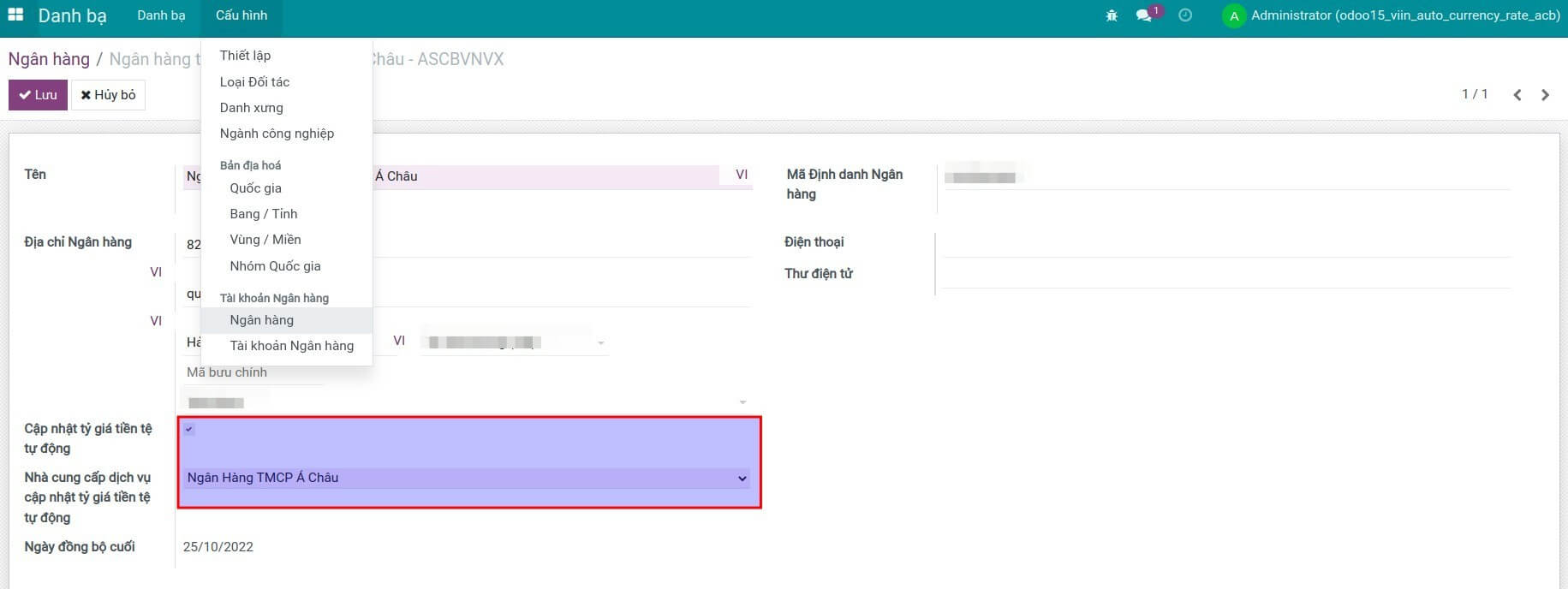Select Ngân hàng in the menu
Screen dimensions: 1568x589
[261, 320]
